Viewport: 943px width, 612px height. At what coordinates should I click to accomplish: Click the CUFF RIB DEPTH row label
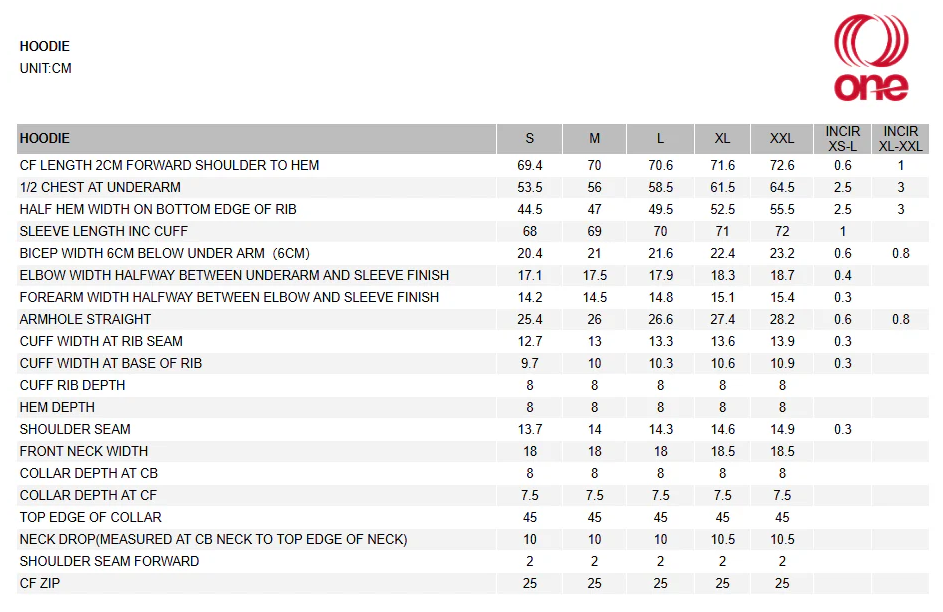(x=73, y=385)
